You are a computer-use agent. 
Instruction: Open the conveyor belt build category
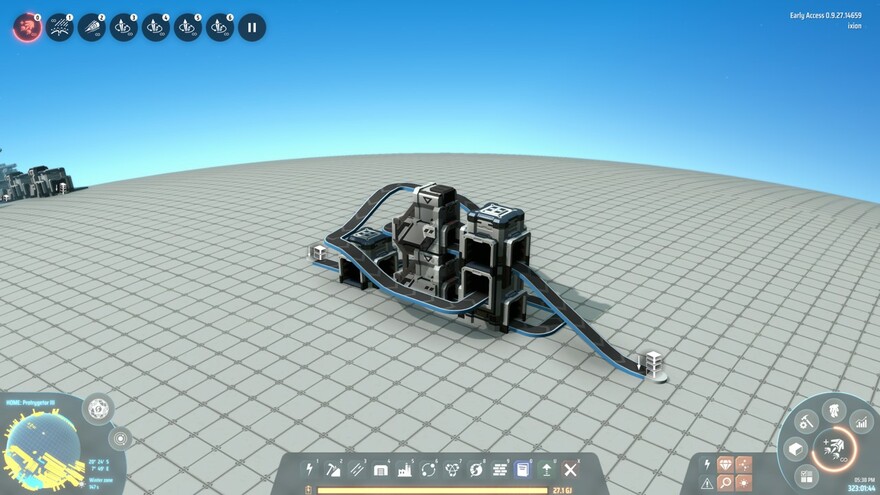[x=357, y=469]
